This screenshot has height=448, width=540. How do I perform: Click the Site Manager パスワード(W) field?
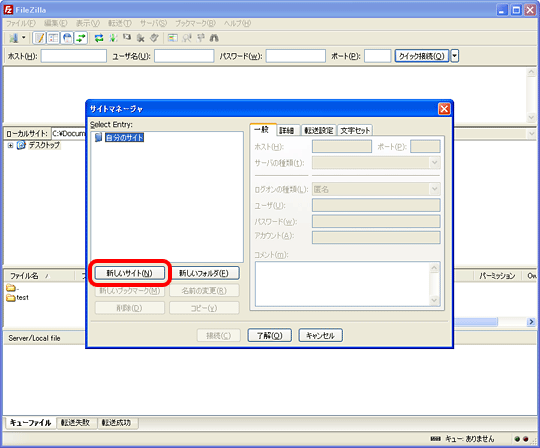(x=376, y=221)
